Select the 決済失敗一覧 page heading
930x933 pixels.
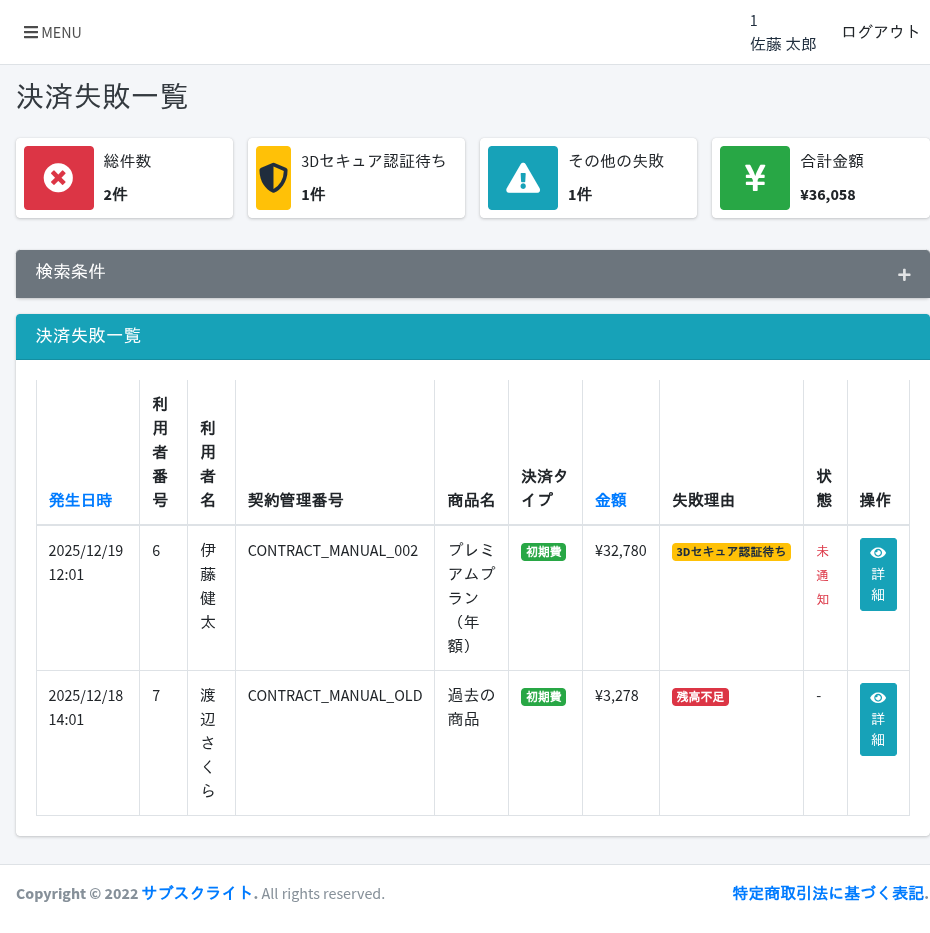pyautogui.click(x=101, y=97)
